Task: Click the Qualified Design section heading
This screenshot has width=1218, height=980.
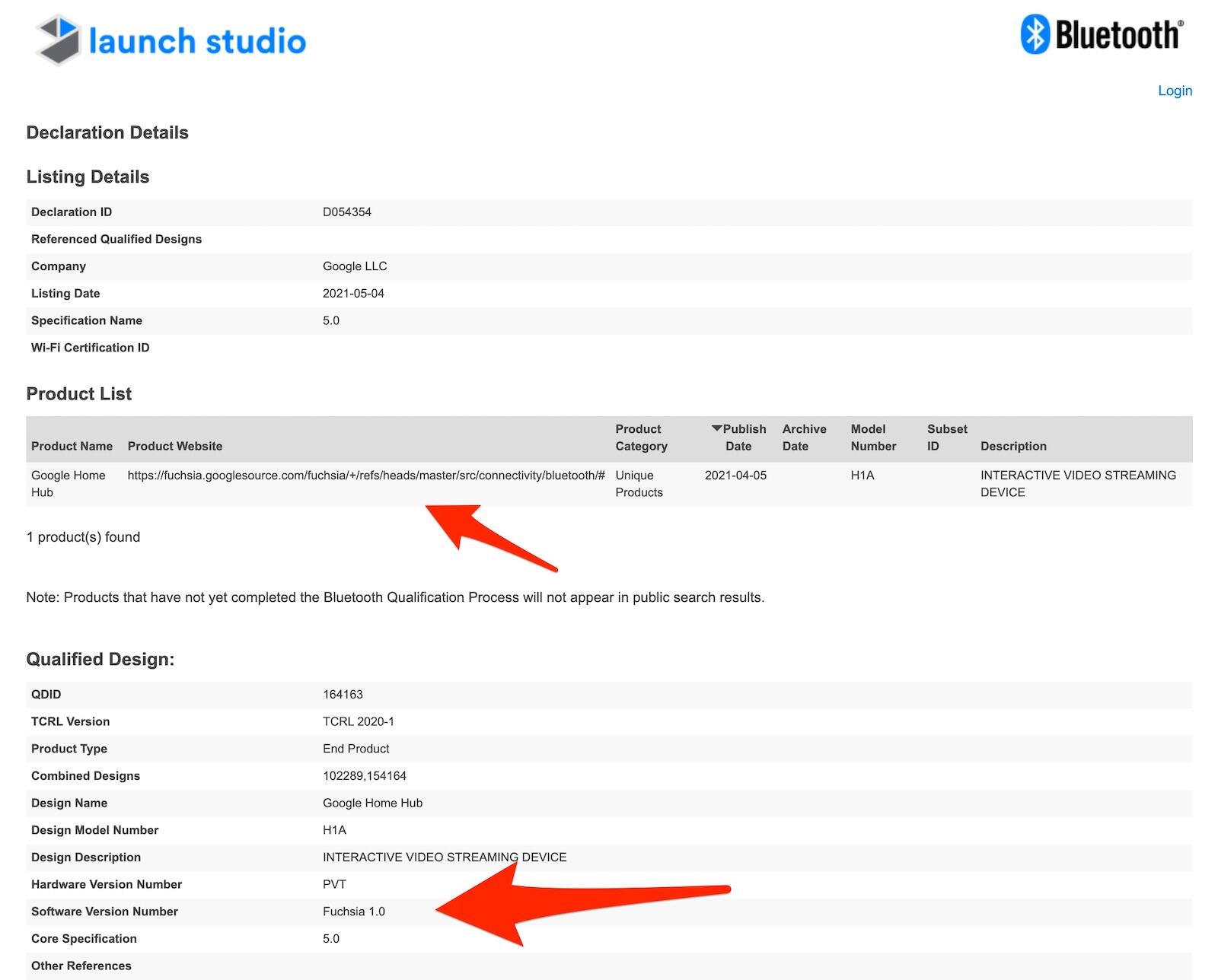Action: (x=100, y=660)
